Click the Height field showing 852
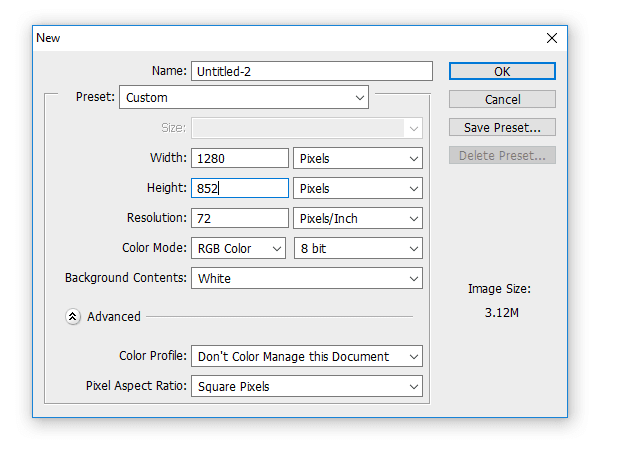The height and width of the screenshot is (466, 623). tap(240, 188)
